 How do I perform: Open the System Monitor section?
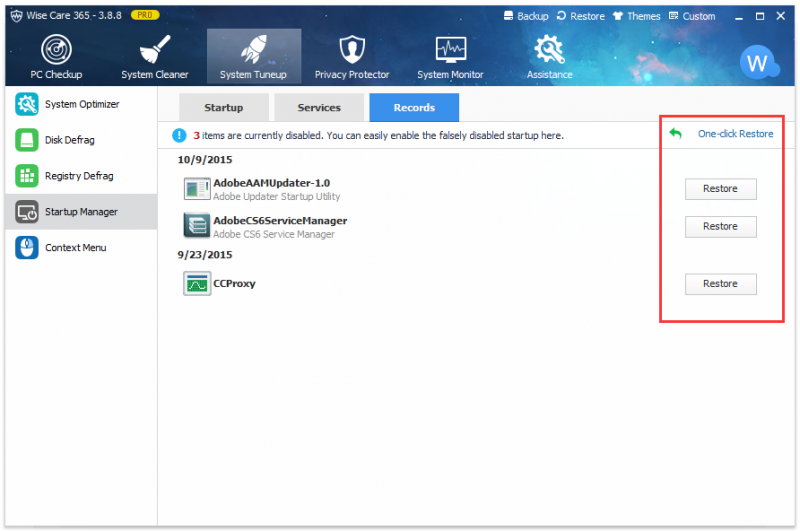click(450, 57)
